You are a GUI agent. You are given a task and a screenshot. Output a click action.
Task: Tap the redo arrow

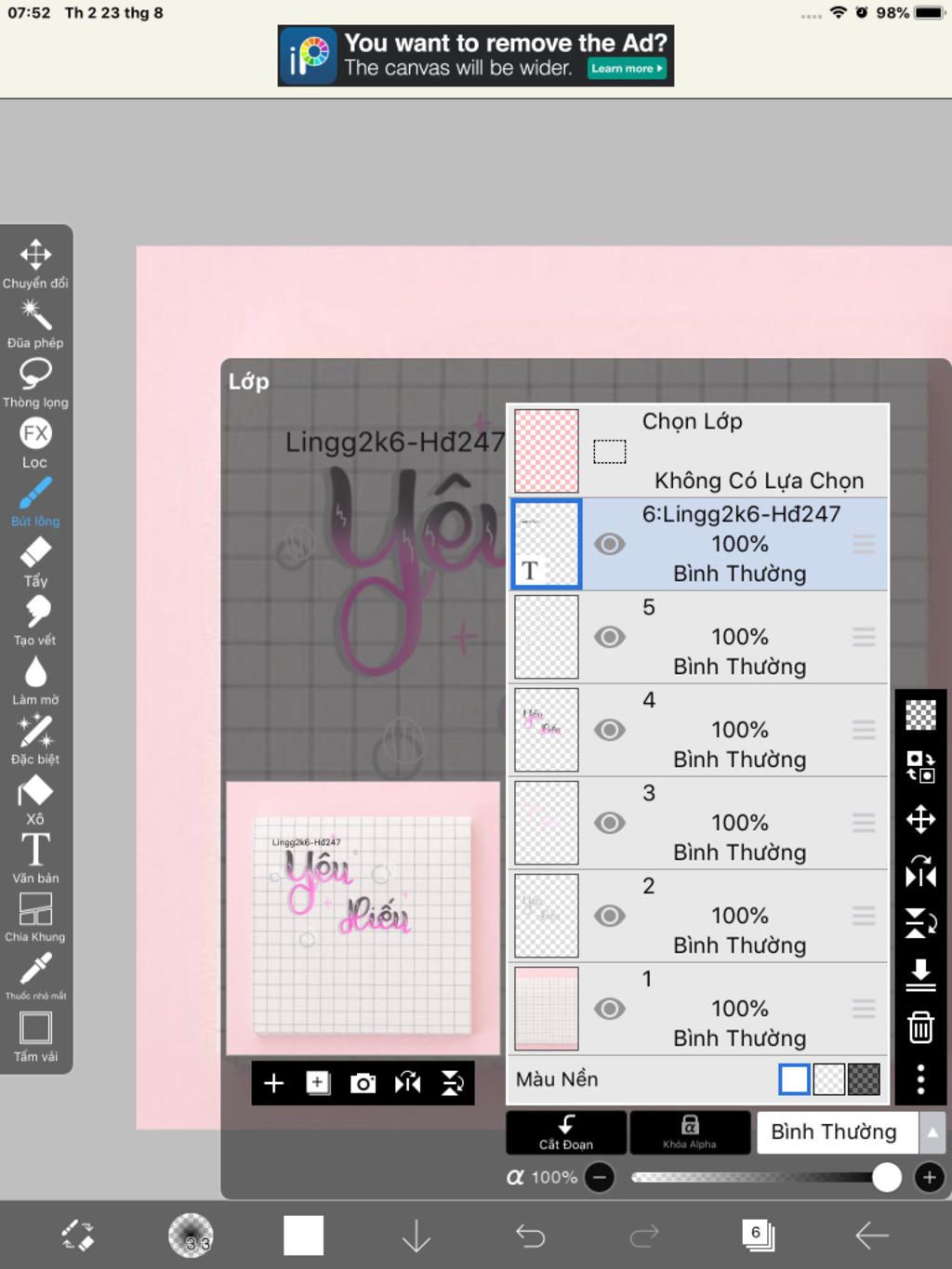coord(644,1236)
